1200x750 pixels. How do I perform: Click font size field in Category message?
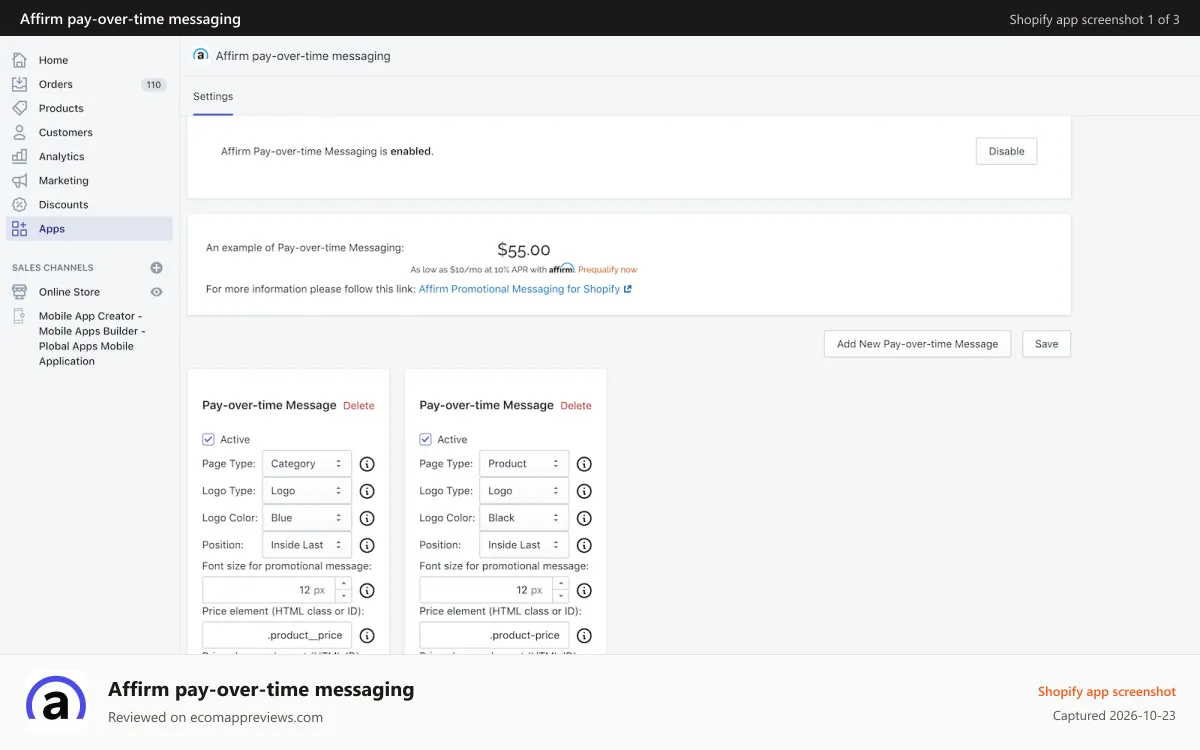[x=268, y=590]
